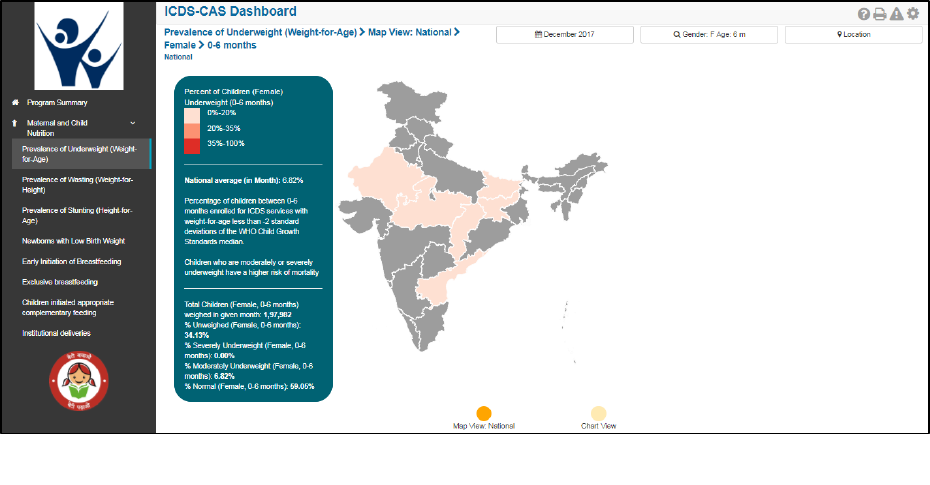Open the Location filter
930x485 pixels.
[853, 34]
